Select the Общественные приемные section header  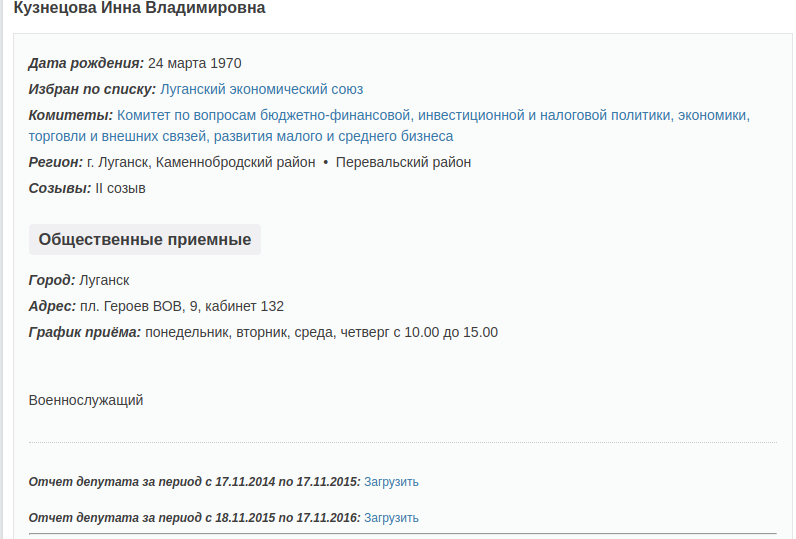tap(145, 240)
